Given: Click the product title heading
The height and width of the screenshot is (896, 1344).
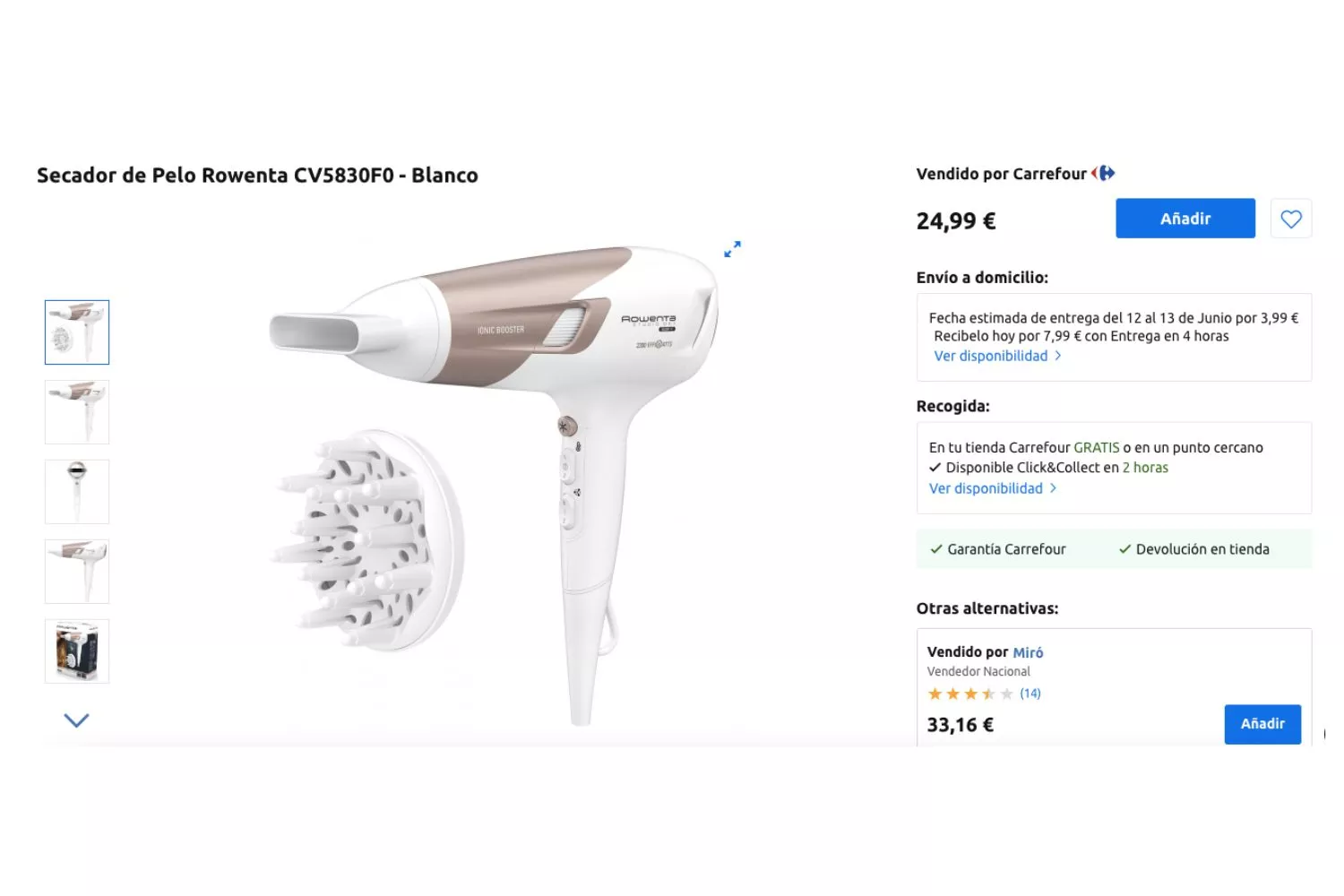Looking at the screenshot, I should pos(257,175).
